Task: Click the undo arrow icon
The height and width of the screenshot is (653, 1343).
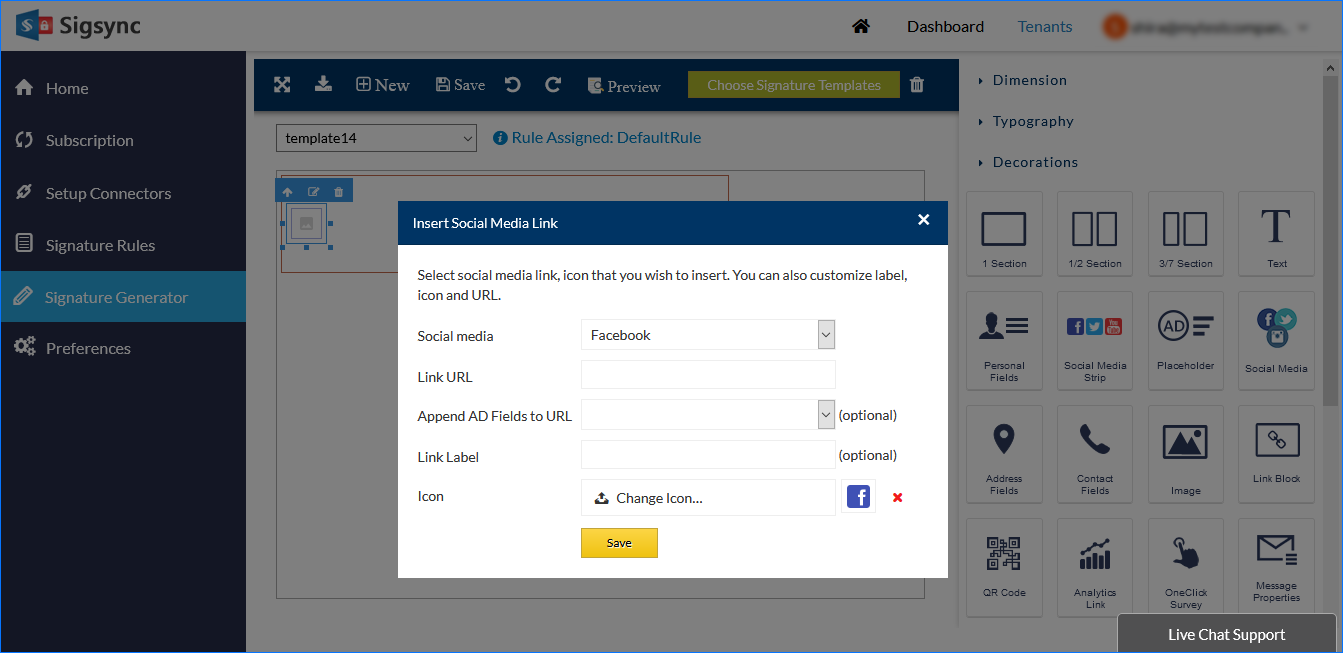Action: (x=513, y=85)
